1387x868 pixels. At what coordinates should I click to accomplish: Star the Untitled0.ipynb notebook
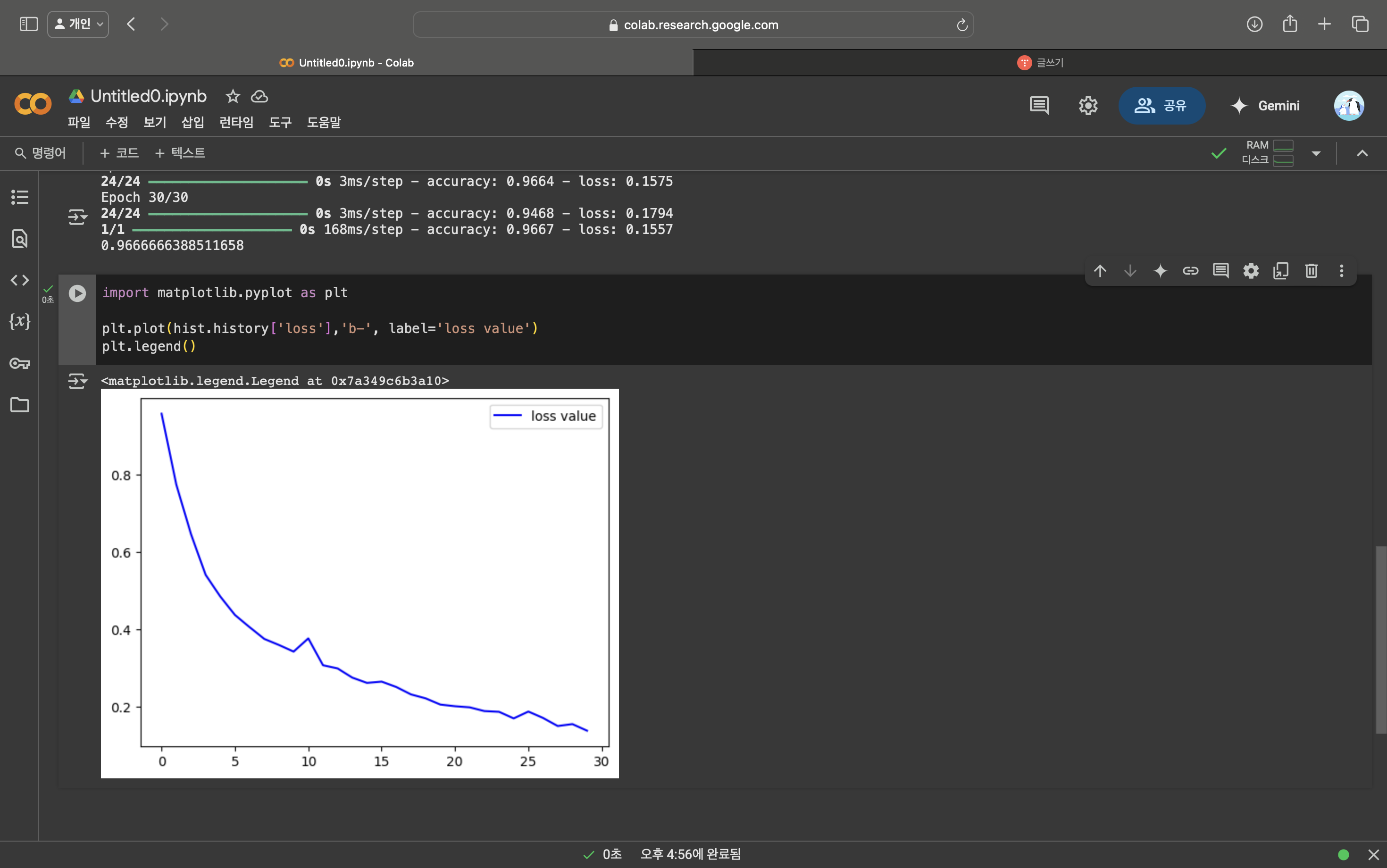click(233, 96)
